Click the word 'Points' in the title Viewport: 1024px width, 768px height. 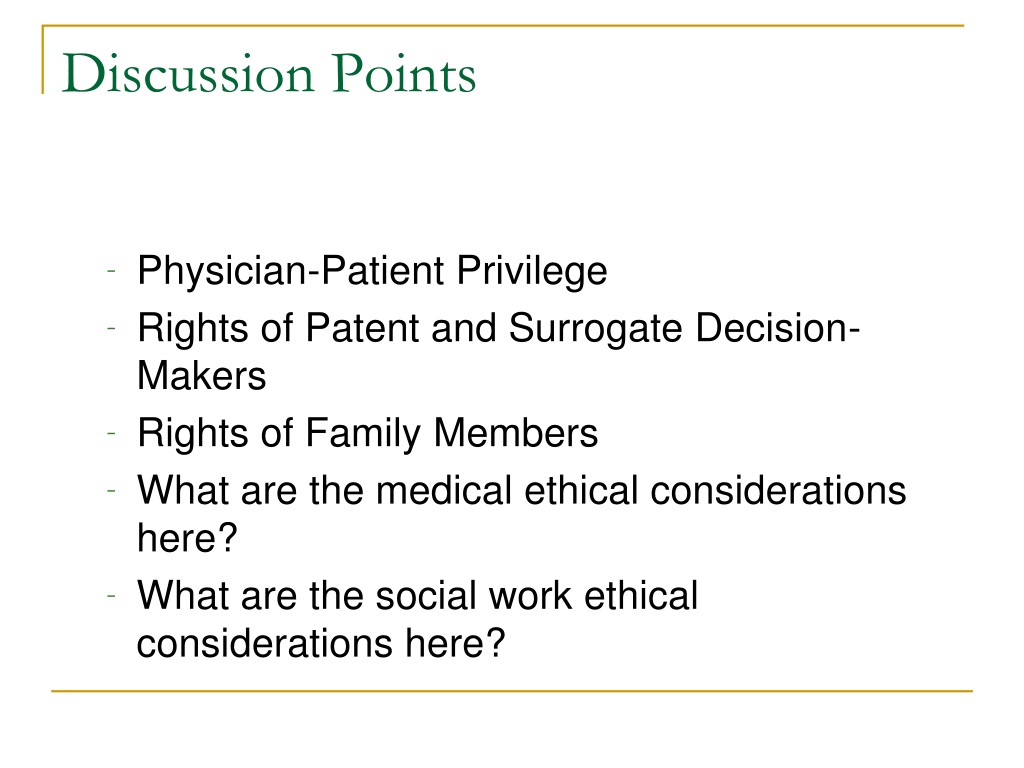(x=404, y=73)
